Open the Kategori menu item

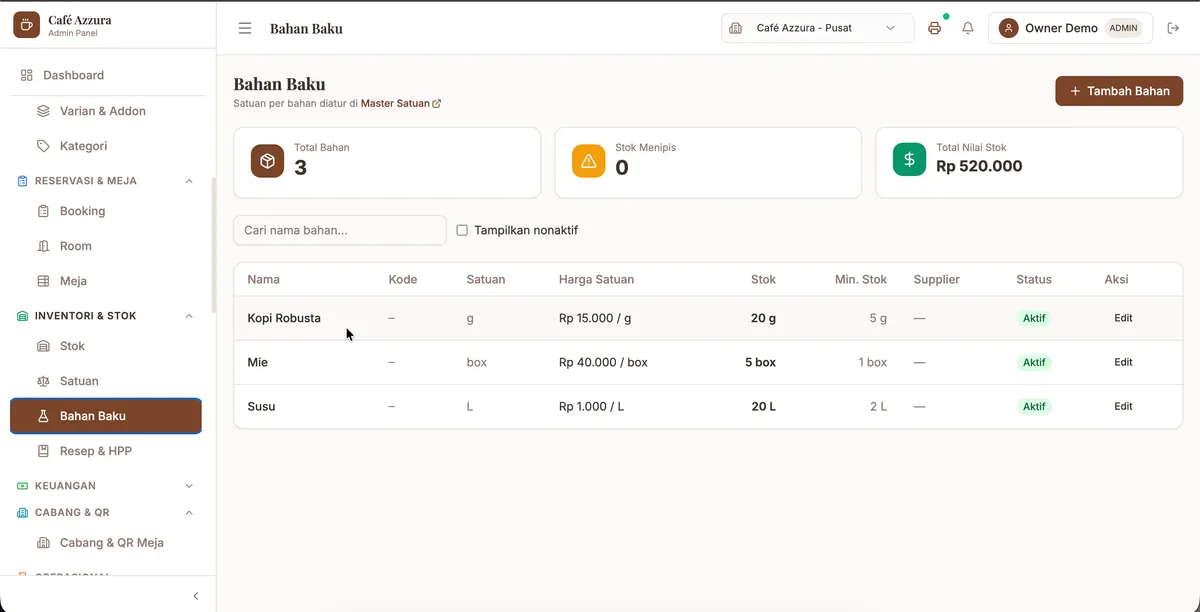tap(106, 146)
